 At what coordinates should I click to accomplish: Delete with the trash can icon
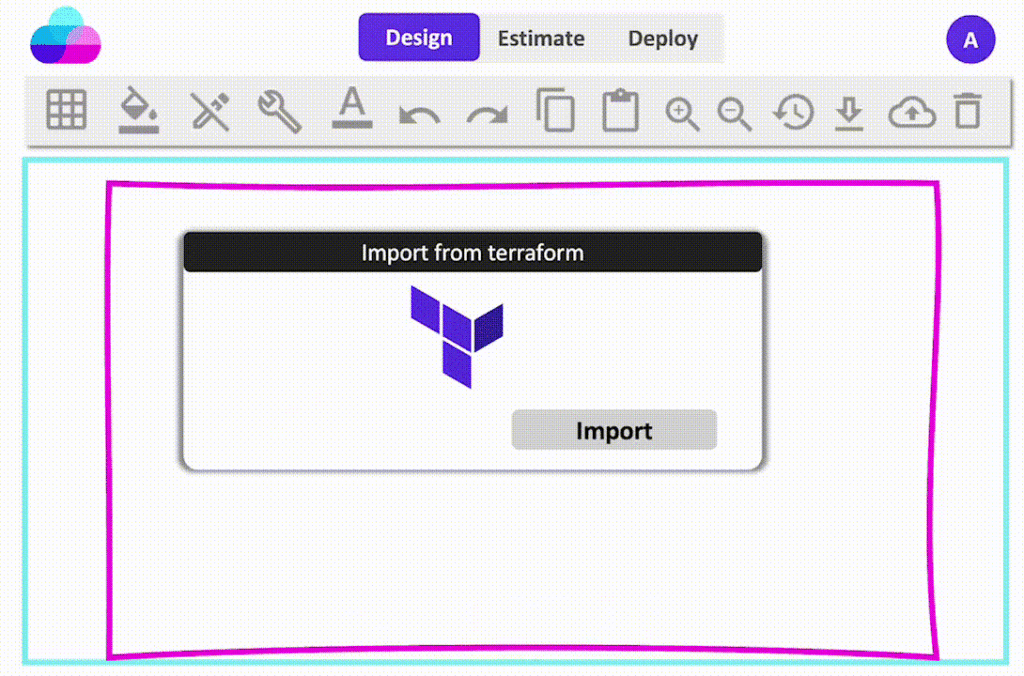(x=967, y=110)
